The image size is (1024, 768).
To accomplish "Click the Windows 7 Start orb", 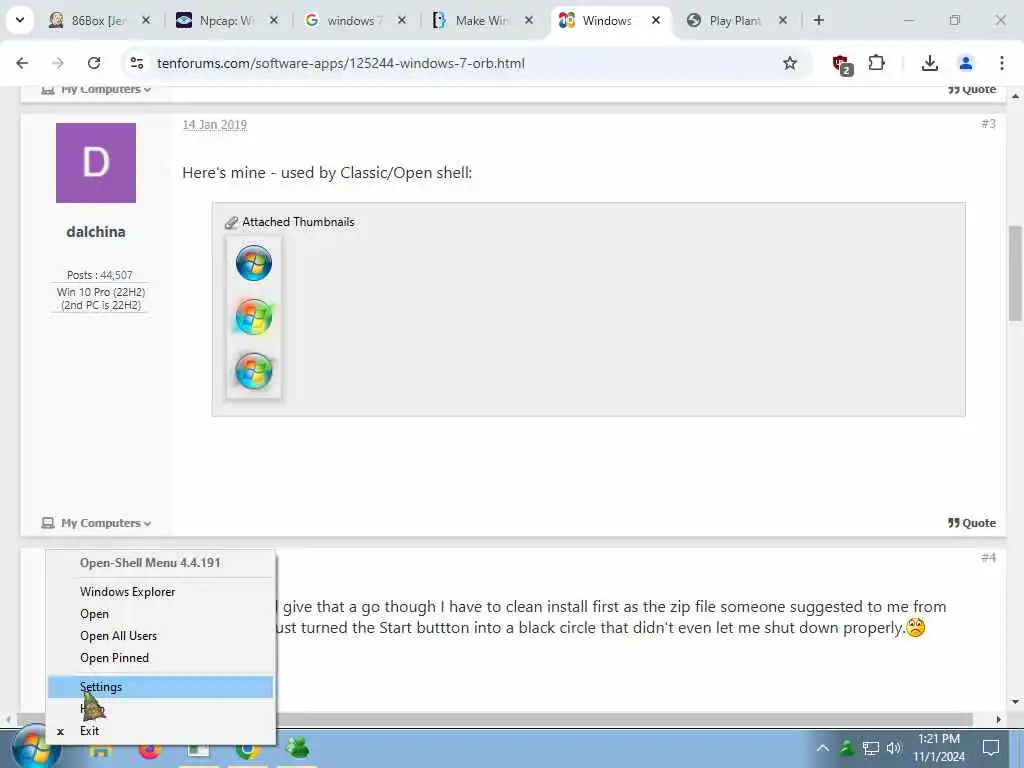I will click(36, 748).
